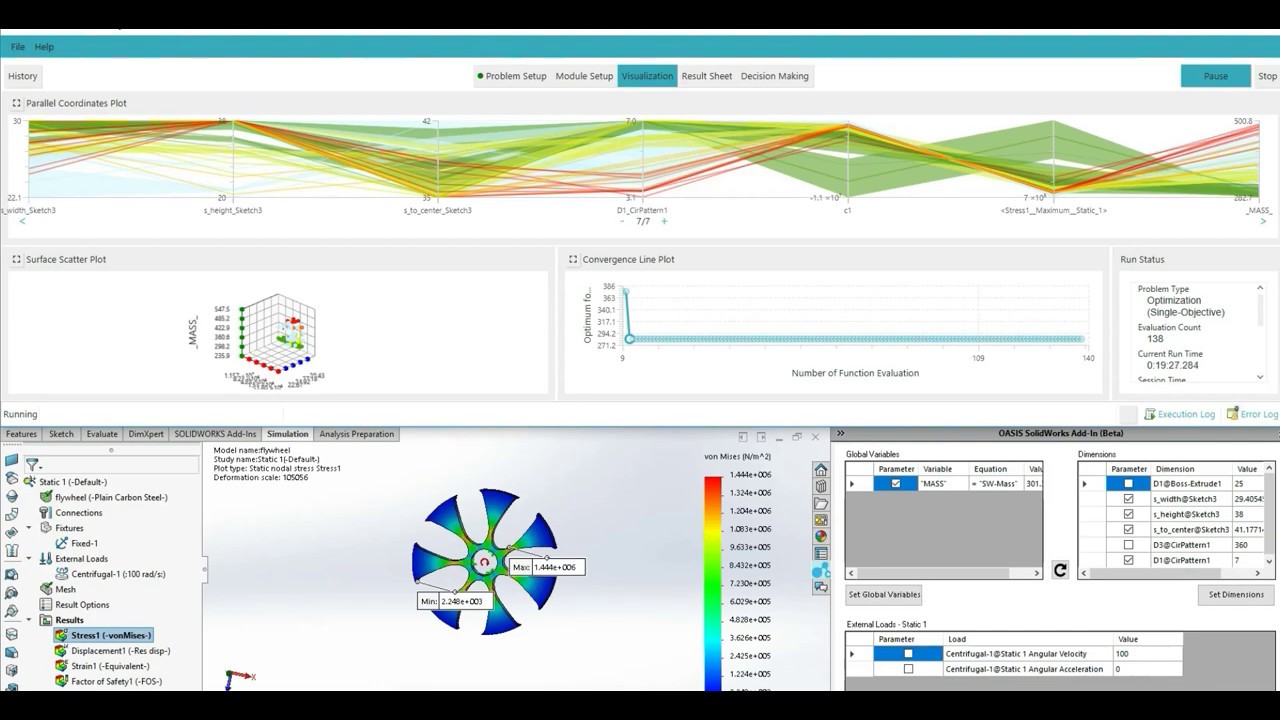Viewport: 1280px width, 720px height.
Task: Select the OASIS add-in task pane icon
Action: tap(821, 571)
